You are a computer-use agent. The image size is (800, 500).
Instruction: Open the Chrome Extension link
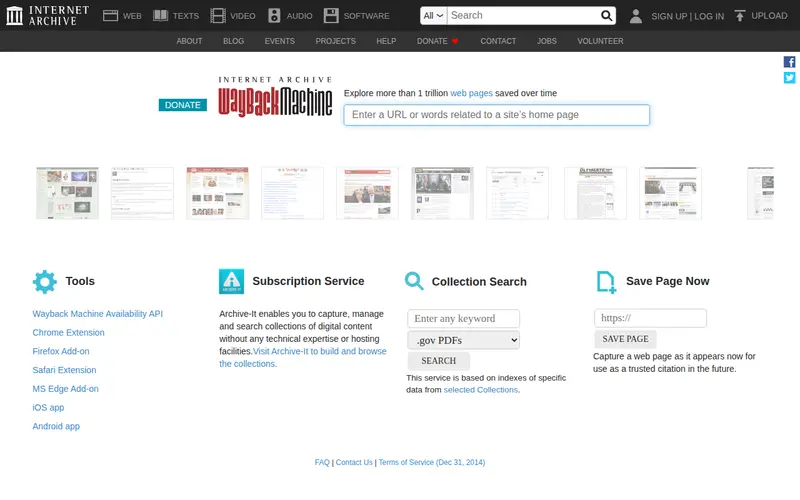point(68,333)
